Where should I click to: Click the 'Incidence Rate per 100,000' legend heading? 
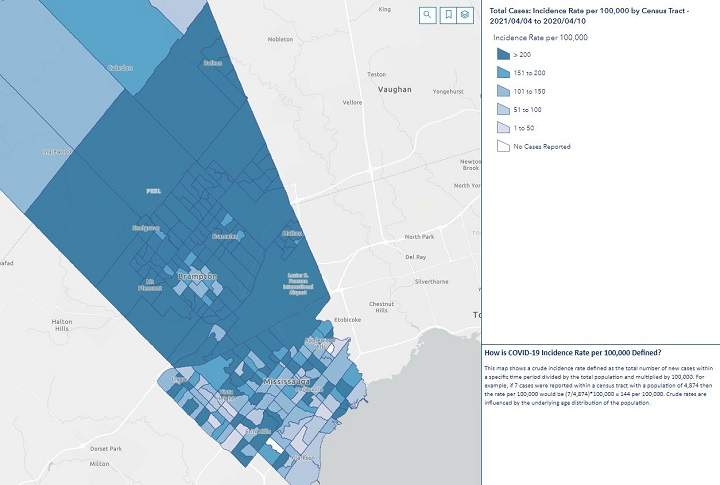[x=540, y=38]
